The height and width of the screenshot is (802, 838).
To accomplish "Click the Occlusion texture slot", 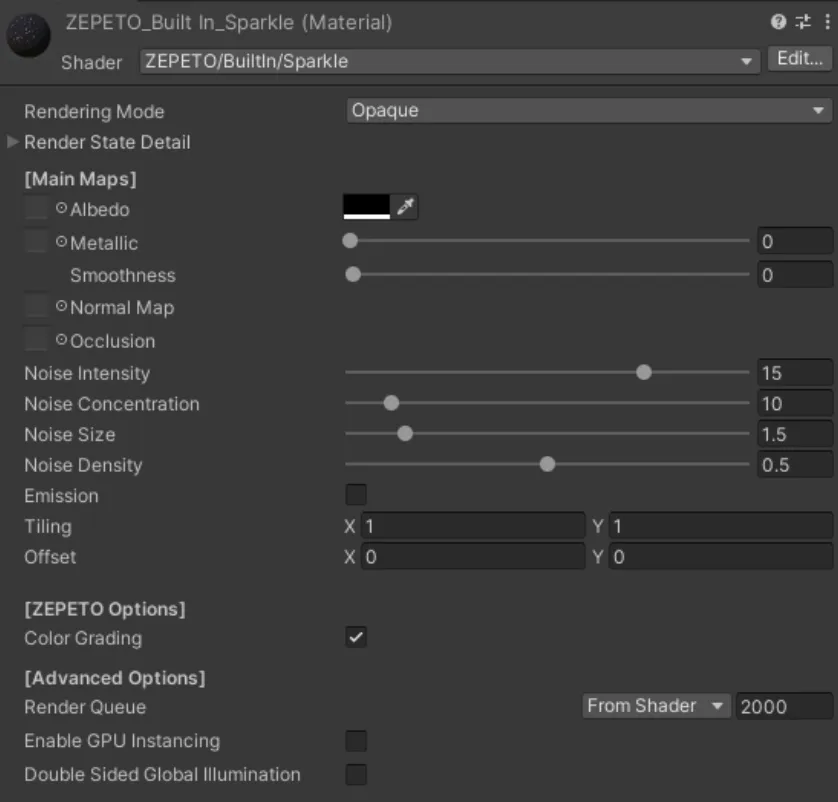I will 36,340.
